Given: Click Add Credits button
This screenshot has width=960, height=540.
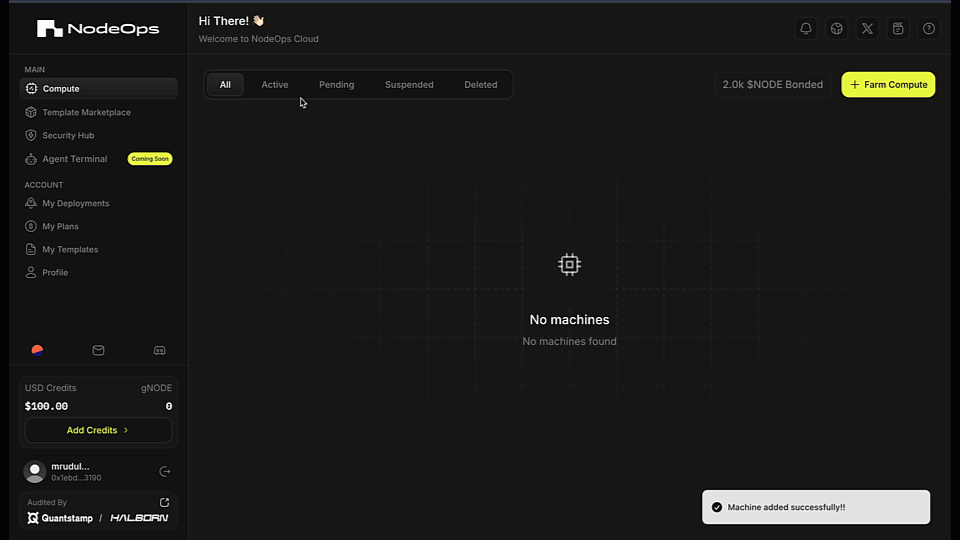Looking at the screenshot, I should (x=98, y=430).
